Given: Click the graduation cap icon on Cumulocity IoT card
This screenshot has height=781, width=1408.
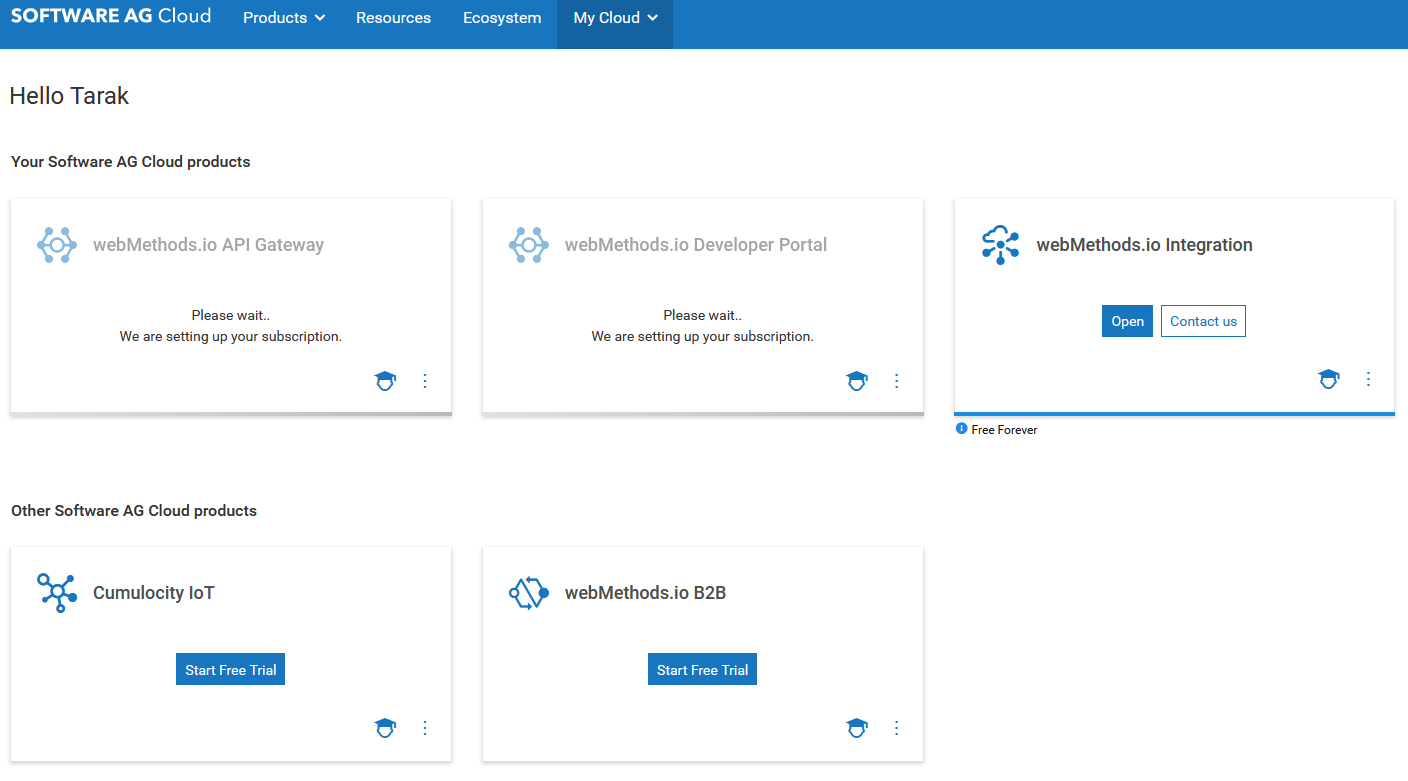Looking at the screenshot, I should tap(385, 728).
